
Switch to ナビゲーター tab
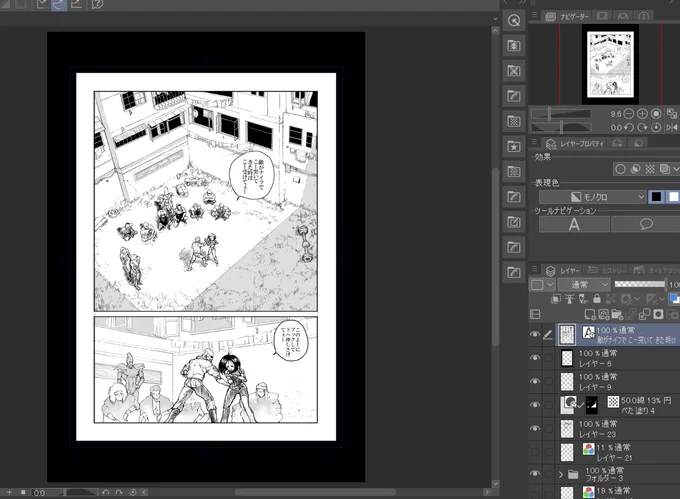567,16
